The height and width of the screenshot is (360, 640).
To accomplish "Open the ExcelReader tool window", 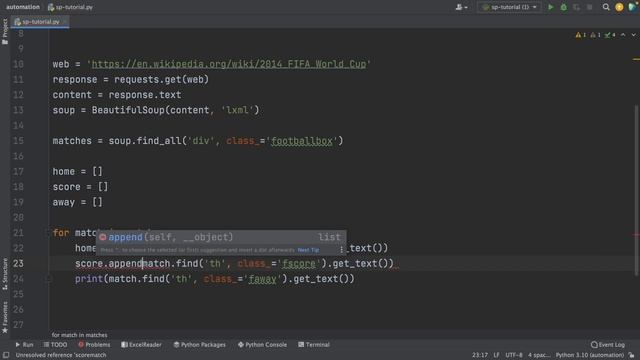I will pos(141,345).
